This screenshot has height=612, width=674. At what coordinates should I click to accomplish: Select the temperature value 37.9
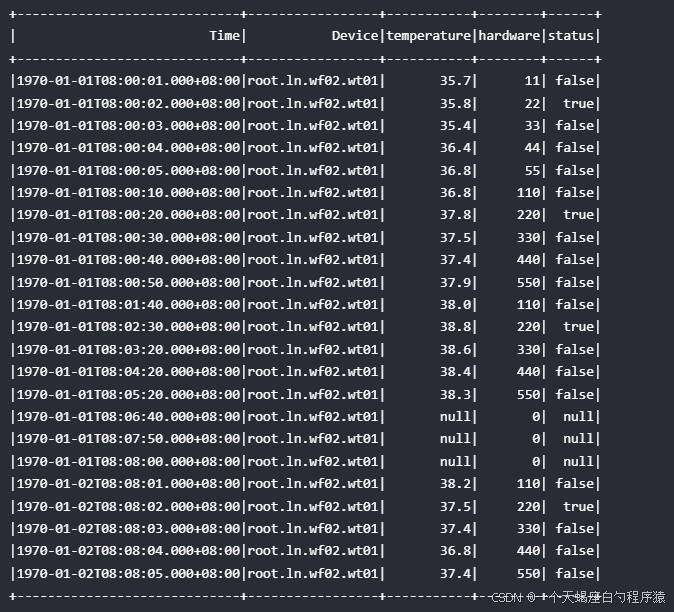[456, 282]
